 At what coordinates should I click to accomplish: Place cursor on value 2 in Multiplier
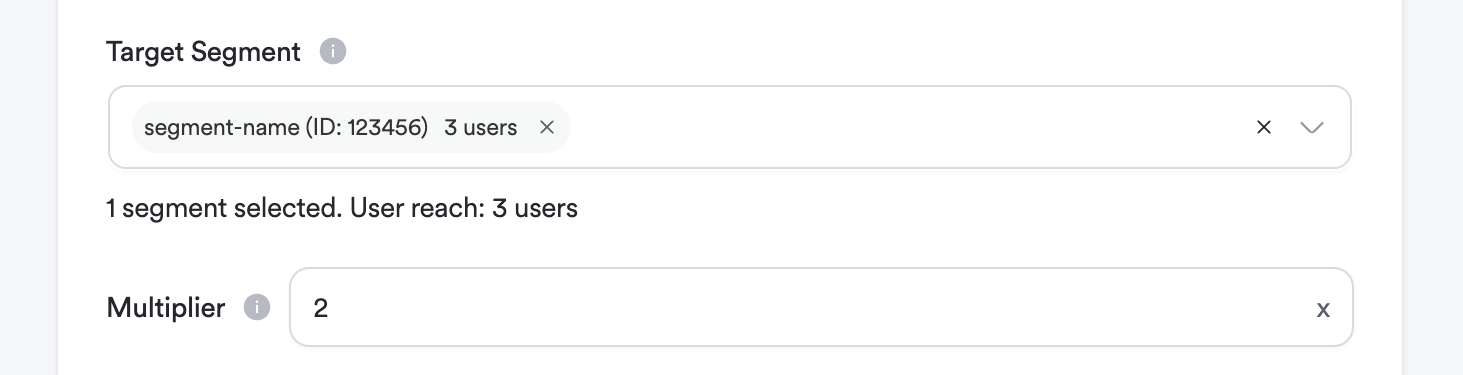coord(321,308)
